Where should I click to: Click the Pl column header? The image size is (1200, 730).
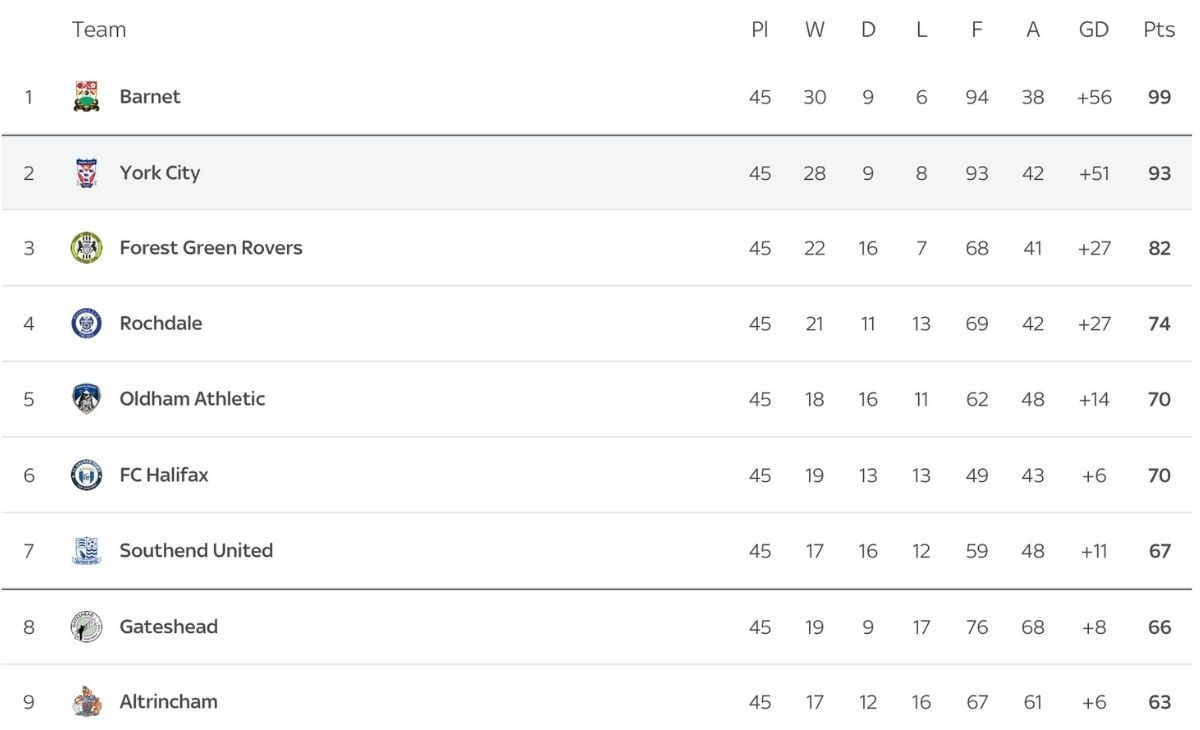[x=759, y=30]
